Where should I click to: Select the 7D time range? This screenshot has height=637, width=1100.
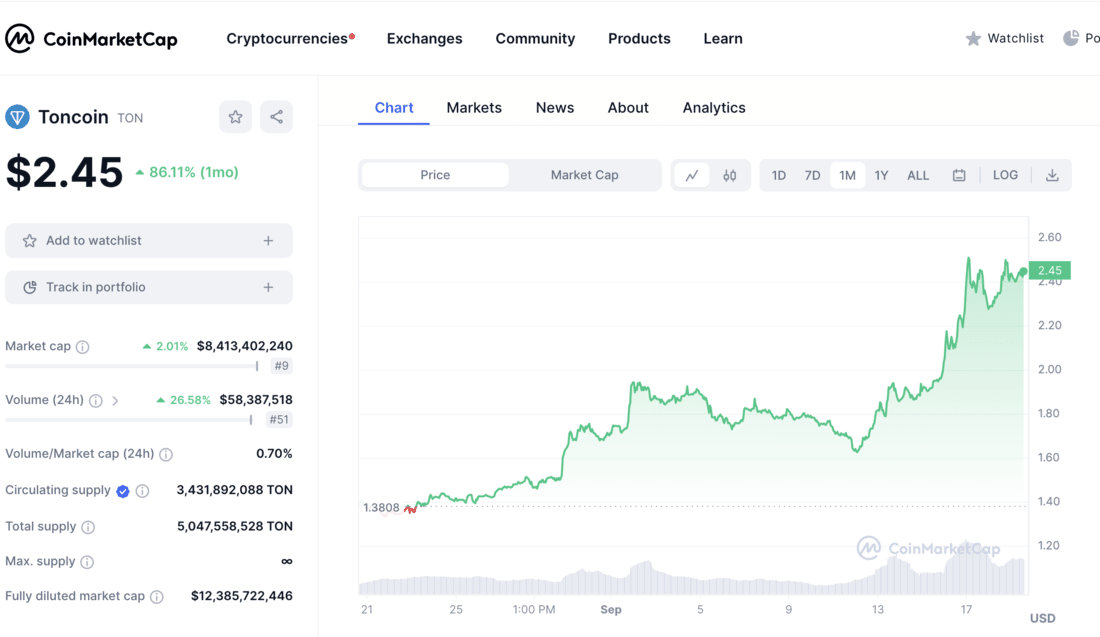click(x=812, y=175)
